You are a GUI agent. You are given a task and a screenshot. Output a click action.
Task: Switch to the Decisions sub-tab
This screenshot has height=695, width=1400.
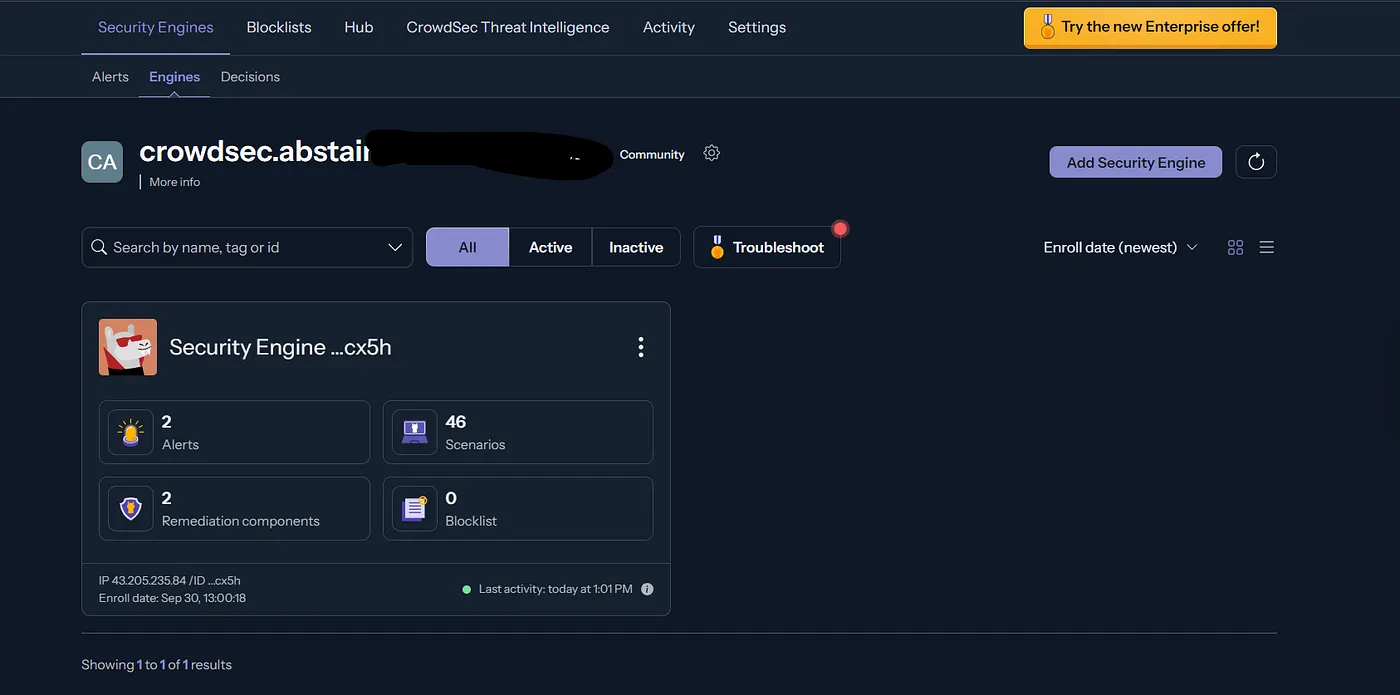[x=250, y=77]
